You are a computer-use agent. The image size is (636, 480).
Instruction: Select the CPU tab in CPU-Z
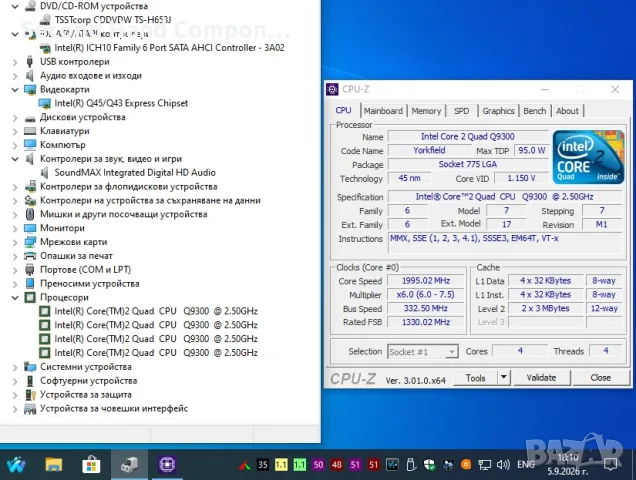coord(343,110)
